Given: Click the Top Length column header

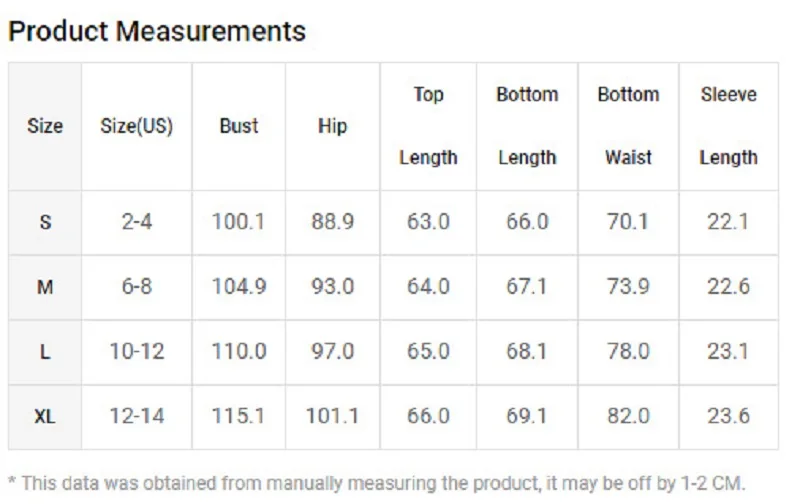Looking at the screenshot, I should click(x=428, y=126).
